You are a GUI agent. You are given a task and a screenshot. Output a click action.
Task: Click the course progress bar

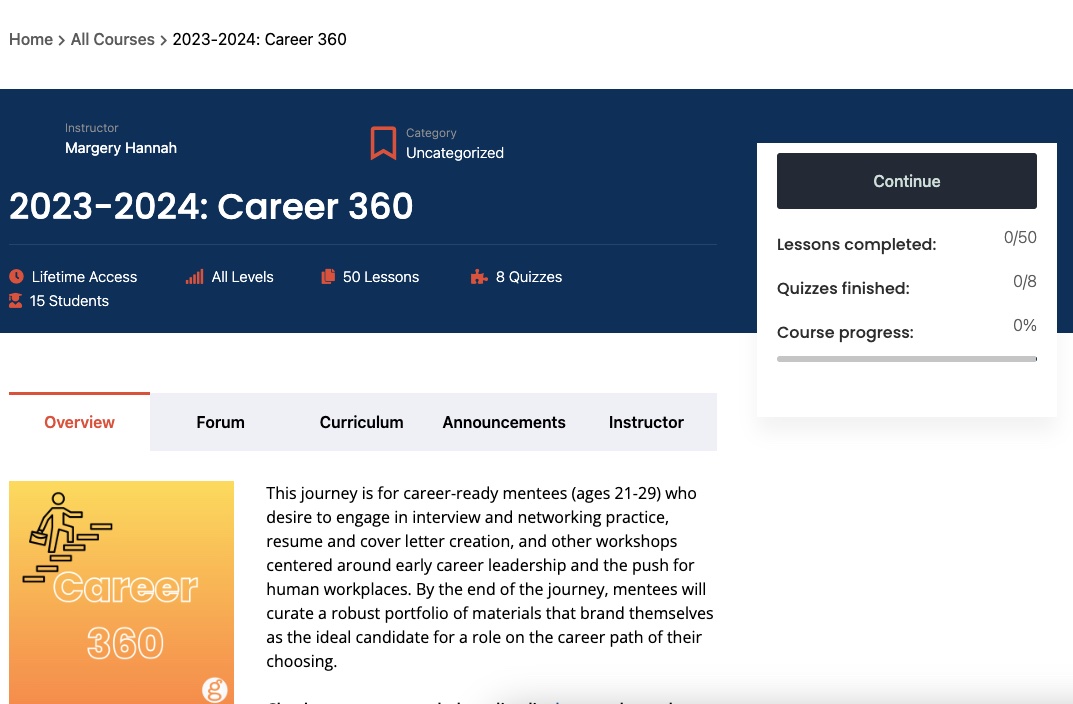tap(906, 358)
